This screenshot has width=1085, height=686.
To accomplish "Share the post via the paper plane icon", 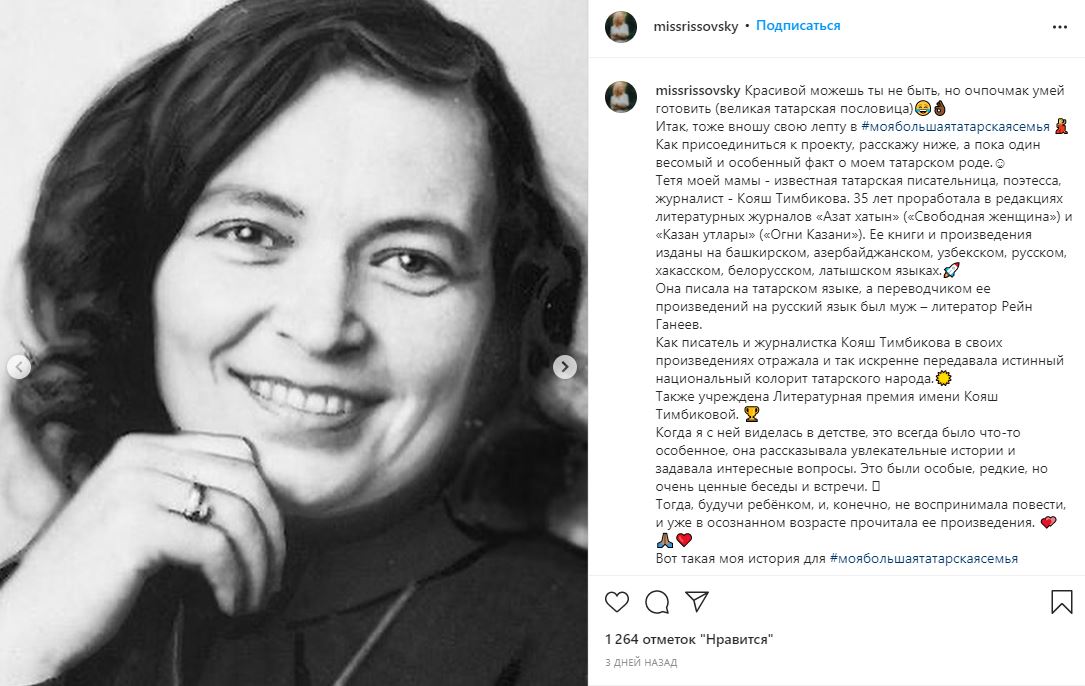I will [x=697, y=601].
